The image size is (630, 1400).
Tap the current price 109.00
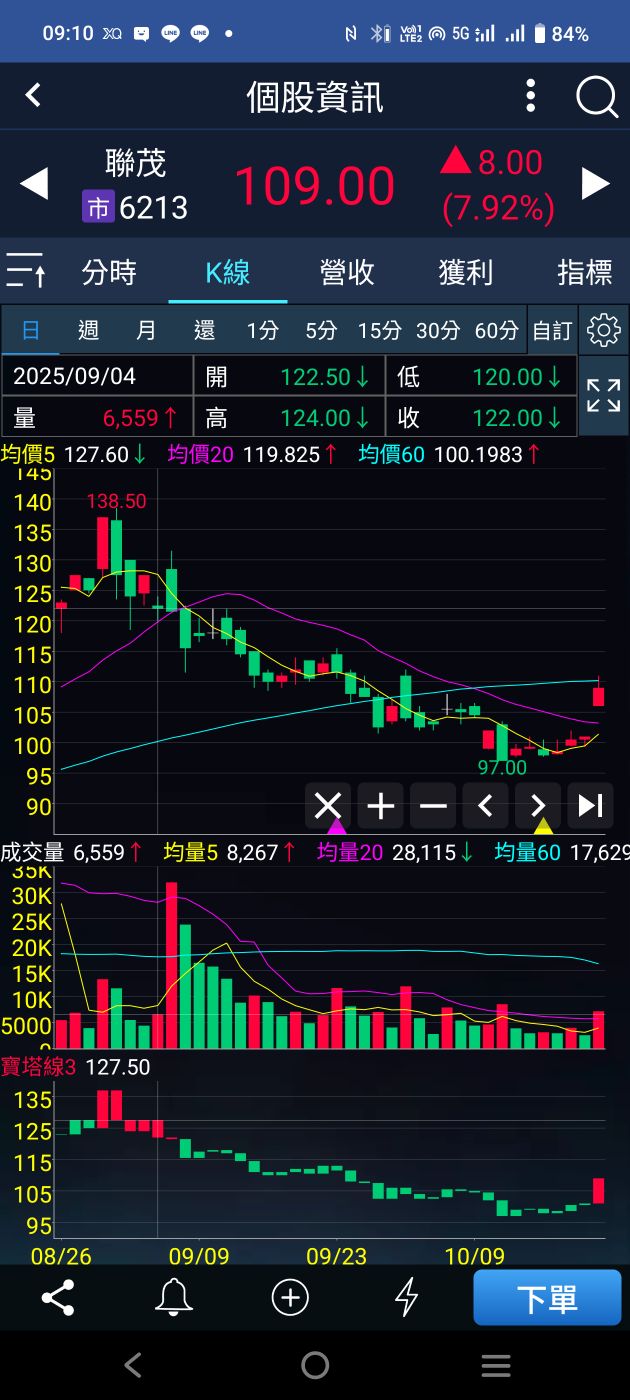click(x=314, y=187)
